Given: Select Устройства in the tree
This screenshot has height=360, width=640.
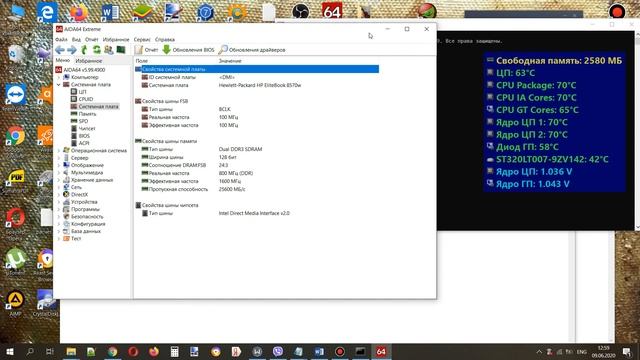Looking at the screenshot, I should pos(80,202).
